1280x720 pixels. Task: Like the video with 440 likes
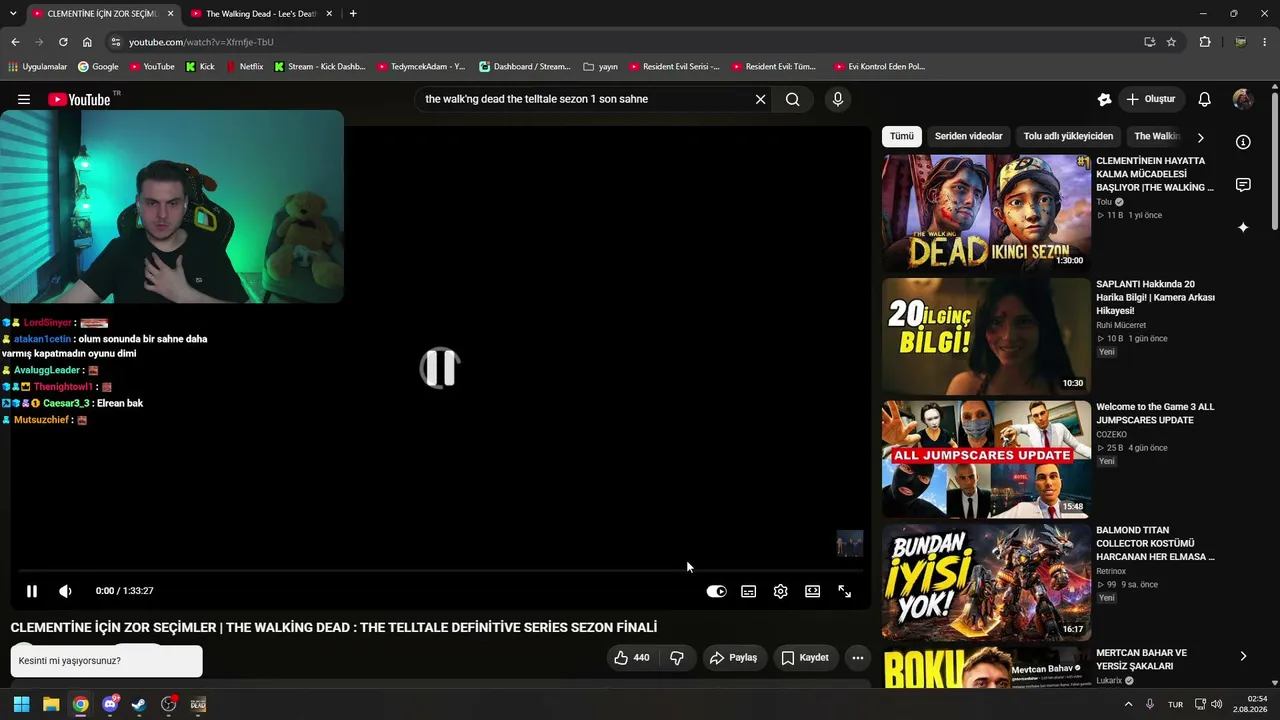(632, 658)
